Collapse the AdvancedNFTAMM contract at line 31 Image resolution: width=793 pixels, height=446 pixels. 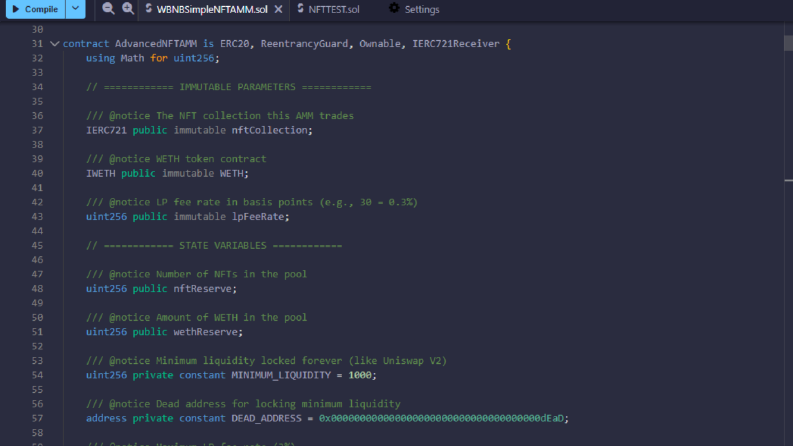(x=55, y=44)
